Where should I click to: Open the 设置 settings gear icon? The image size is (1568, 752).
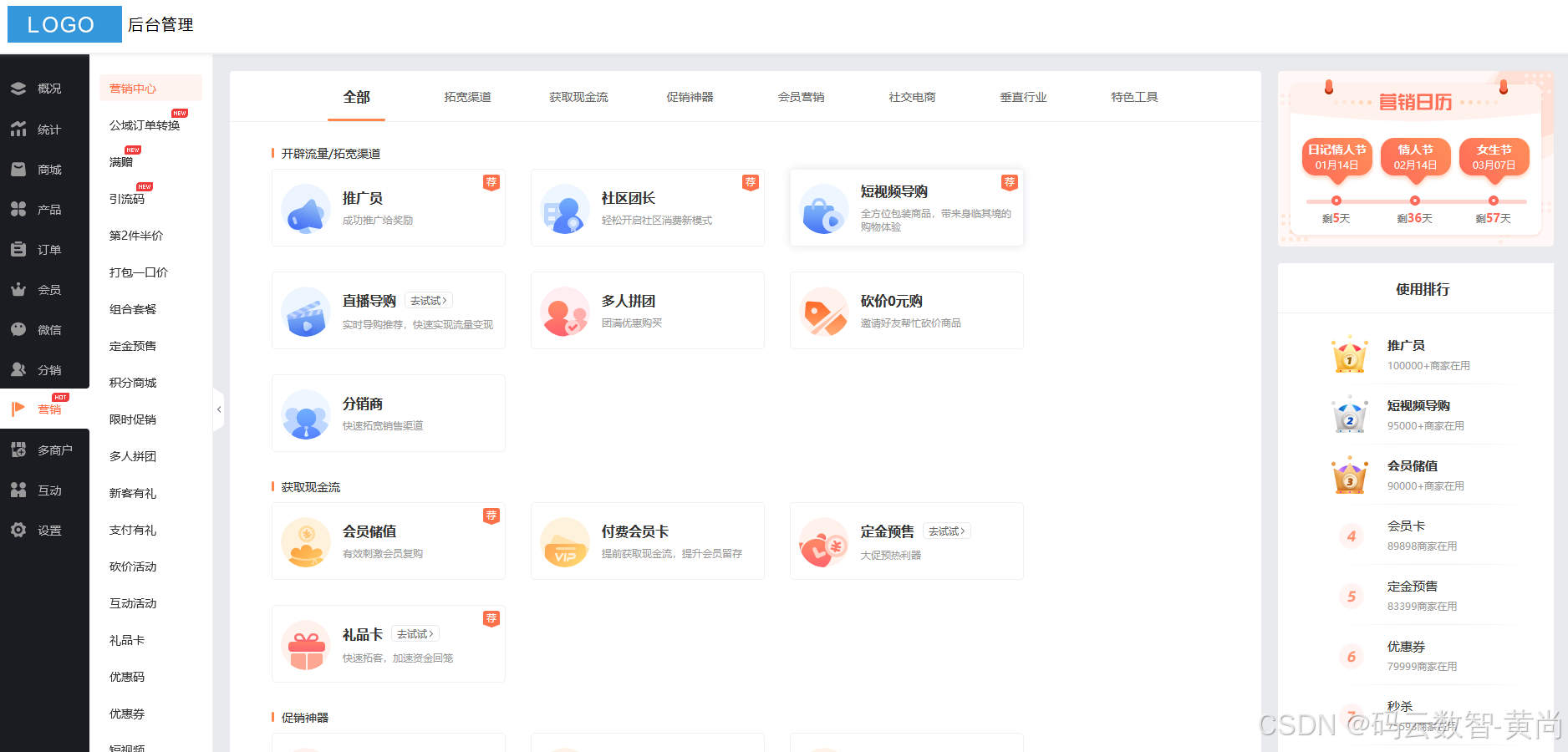click(x=18, y=530)
